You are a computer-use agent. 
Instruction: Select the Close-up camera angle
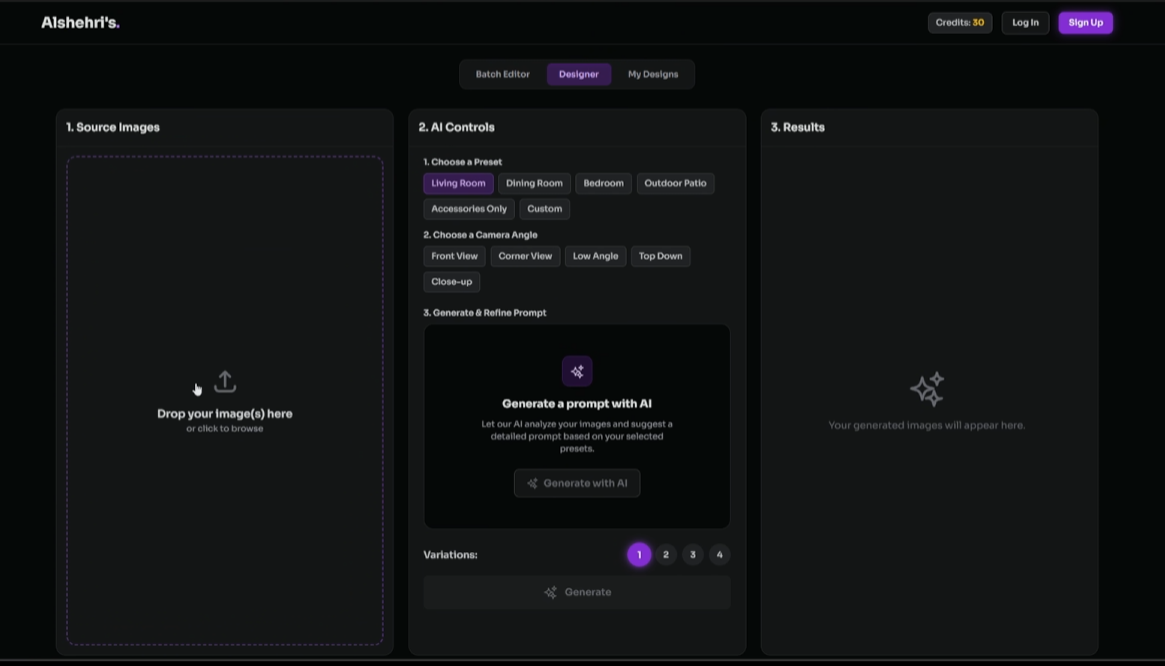coord(450,281)
